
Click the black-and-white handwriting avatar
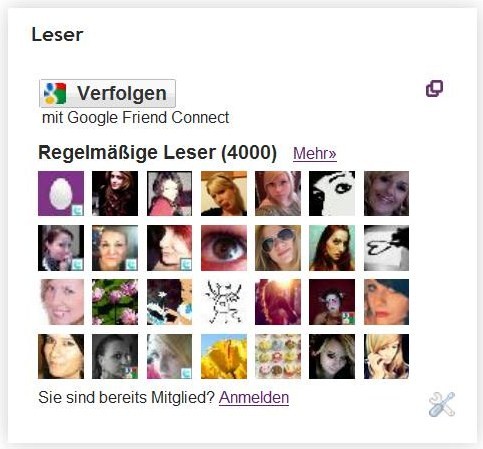386,248
